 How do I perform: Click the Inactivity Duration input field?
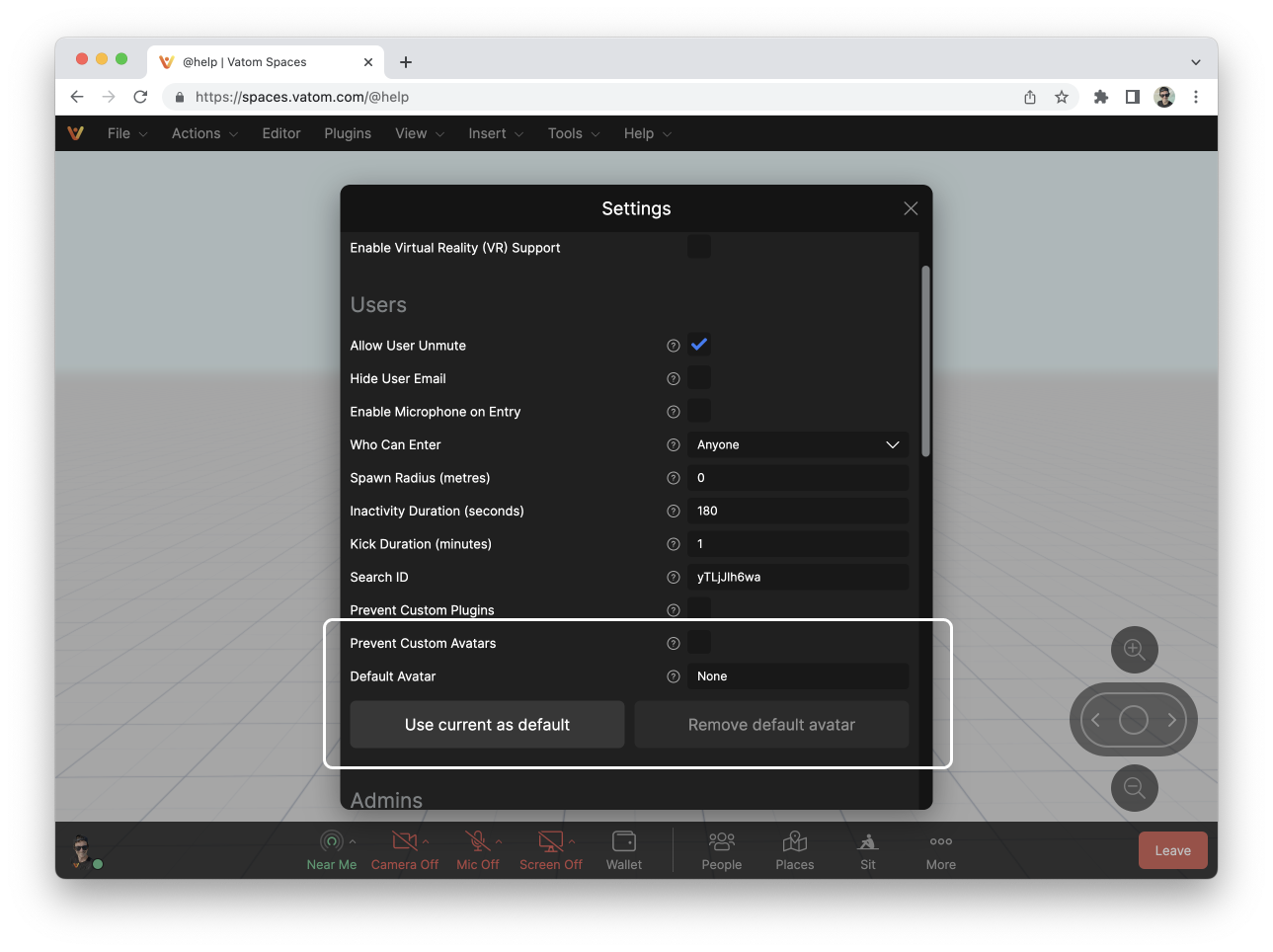pyautogui.click(x=798, y=512)
